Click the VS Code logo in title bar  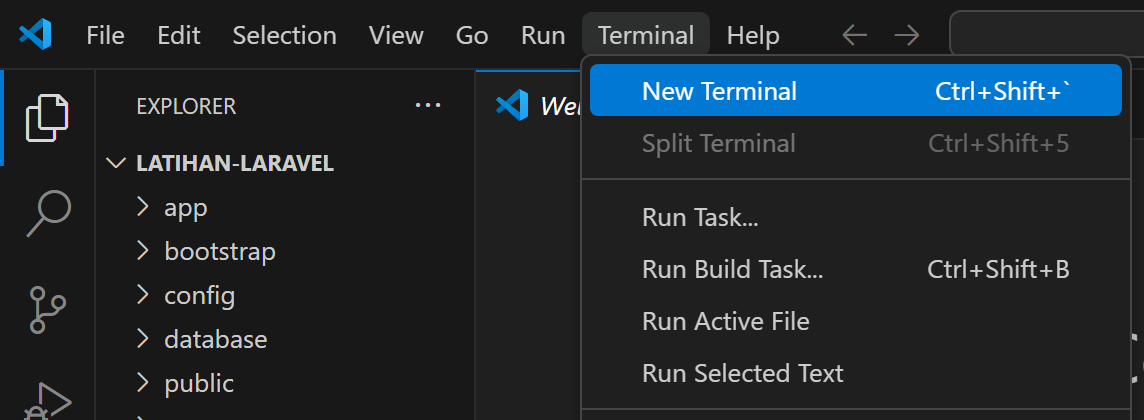pos(35,35)
